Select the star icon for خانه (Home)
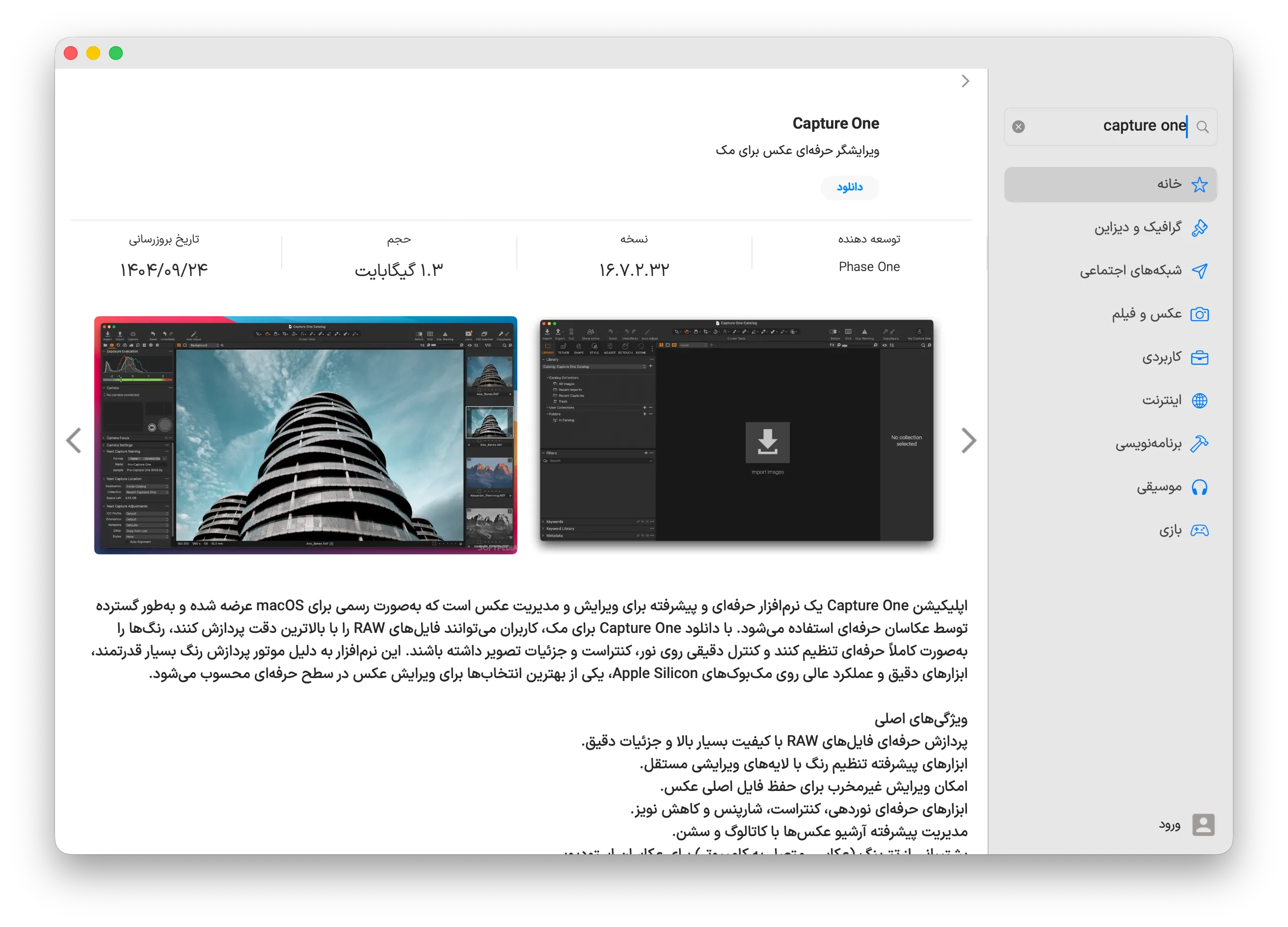The height and width of the screenshot is (927, 1288). point(1201,184)
